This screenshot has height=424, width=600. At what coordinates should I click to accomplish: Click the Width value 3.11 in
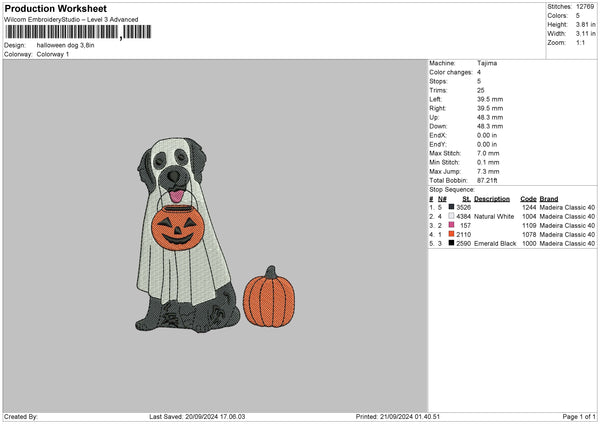pos(585,34)
